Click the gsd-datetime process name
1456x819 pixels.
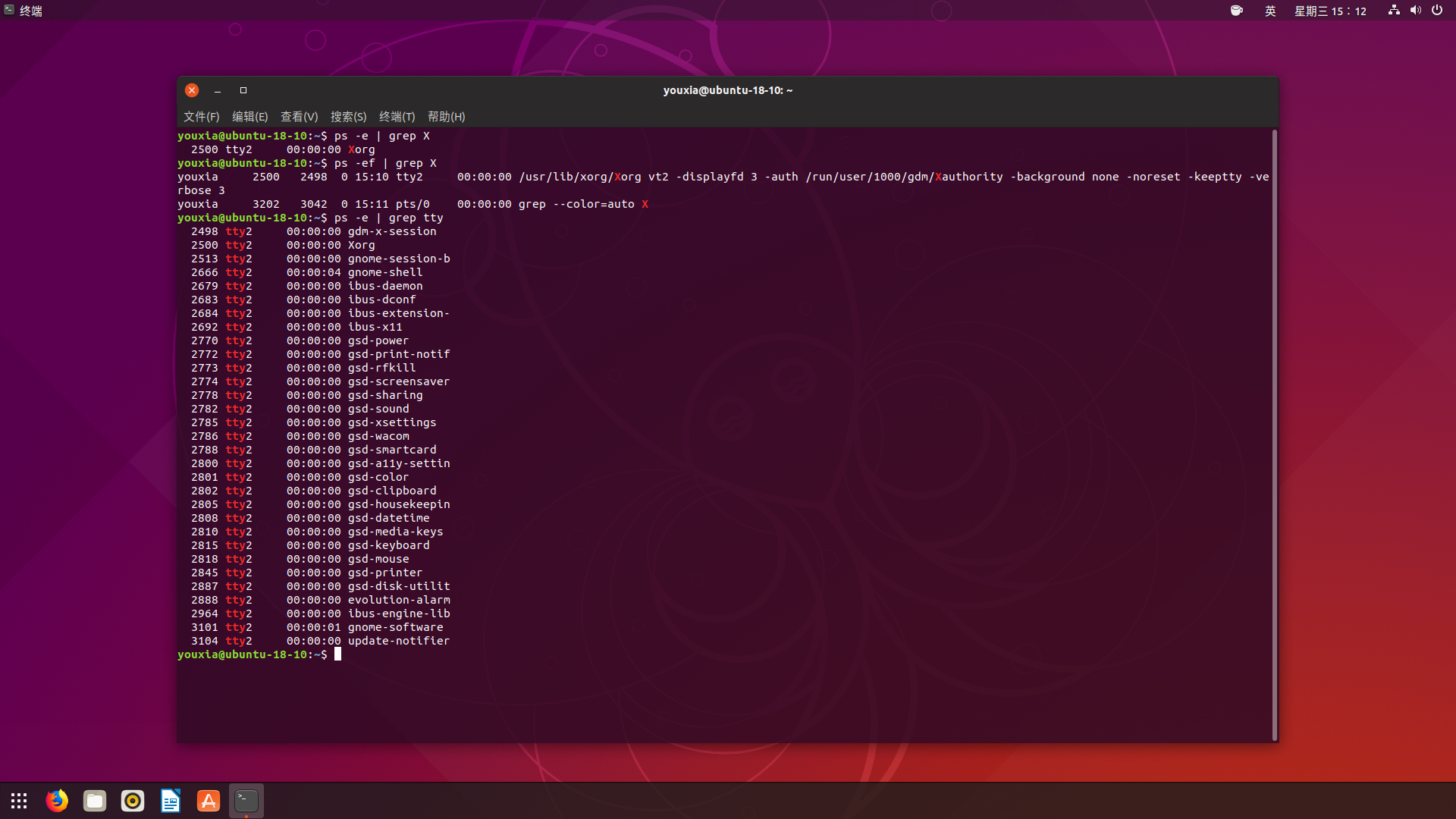click(388, 518)
